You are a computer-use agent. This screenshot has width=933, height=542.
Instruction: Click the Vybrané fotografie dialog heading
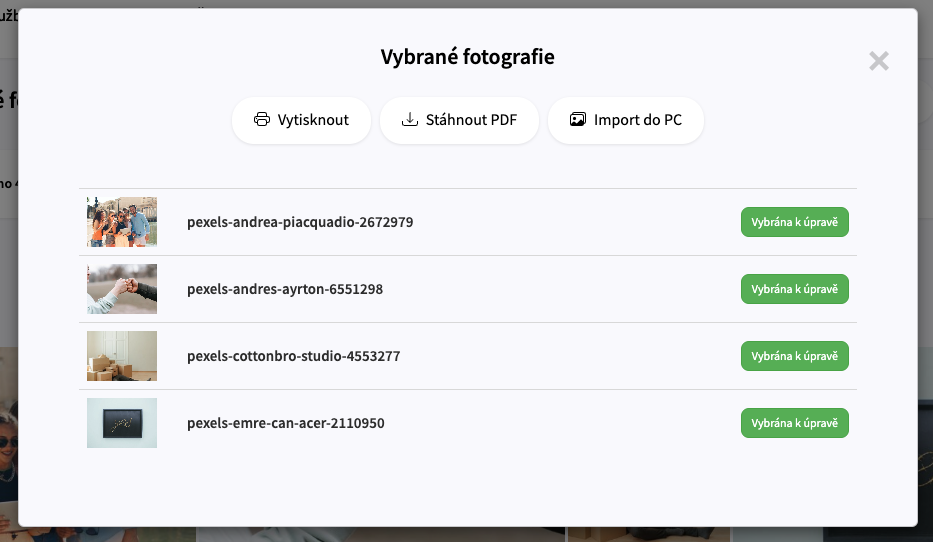point(468,57)
